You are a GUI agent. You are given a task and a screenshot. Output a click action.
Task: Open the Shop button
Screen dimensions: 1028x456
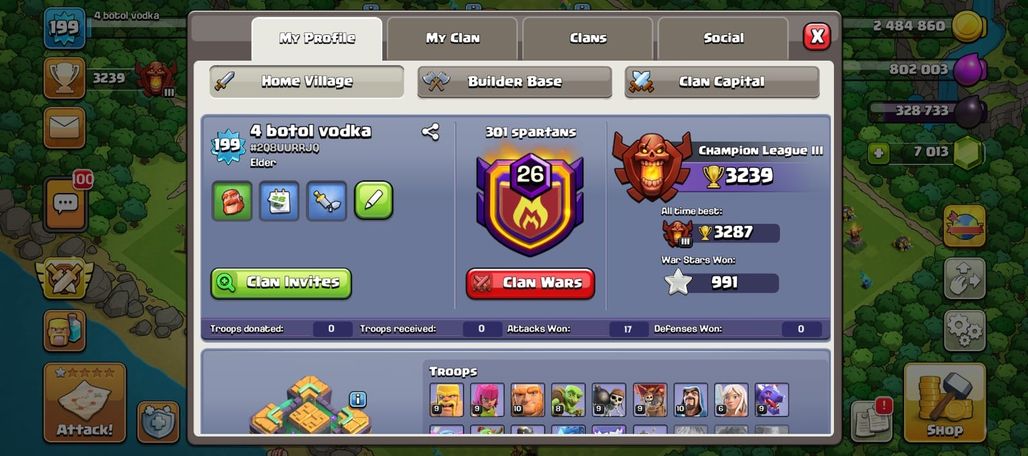tap(945, 403)
